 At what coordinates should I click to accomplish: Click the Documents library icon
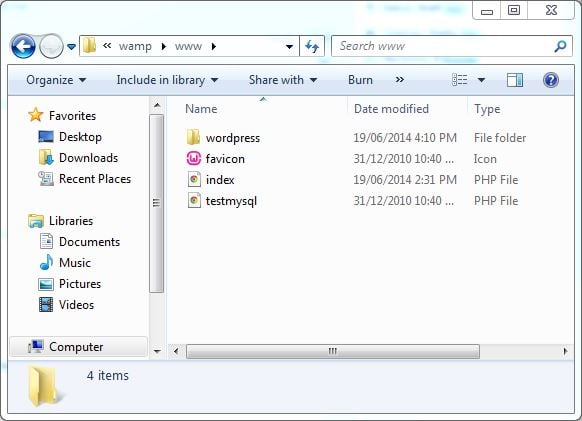pyautogui.click(x=46, y=241)
